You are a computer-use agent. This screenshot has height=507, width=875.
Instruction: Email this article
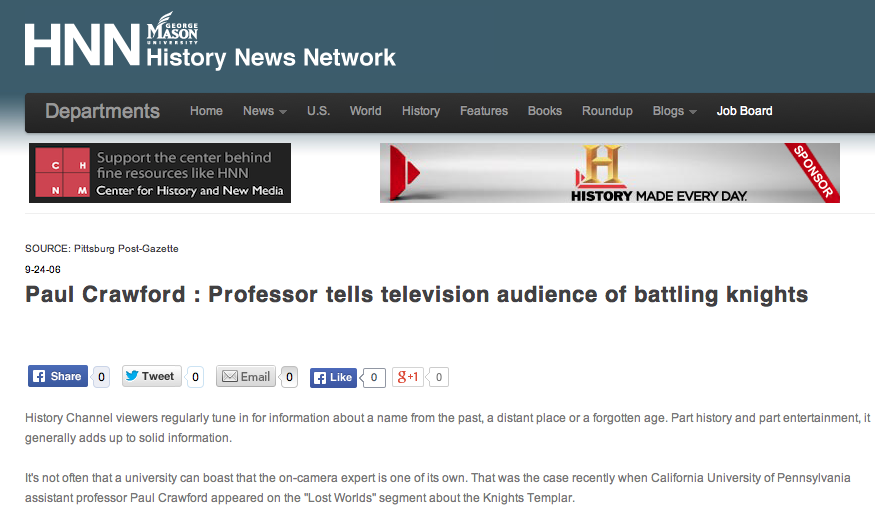point(246,377)
